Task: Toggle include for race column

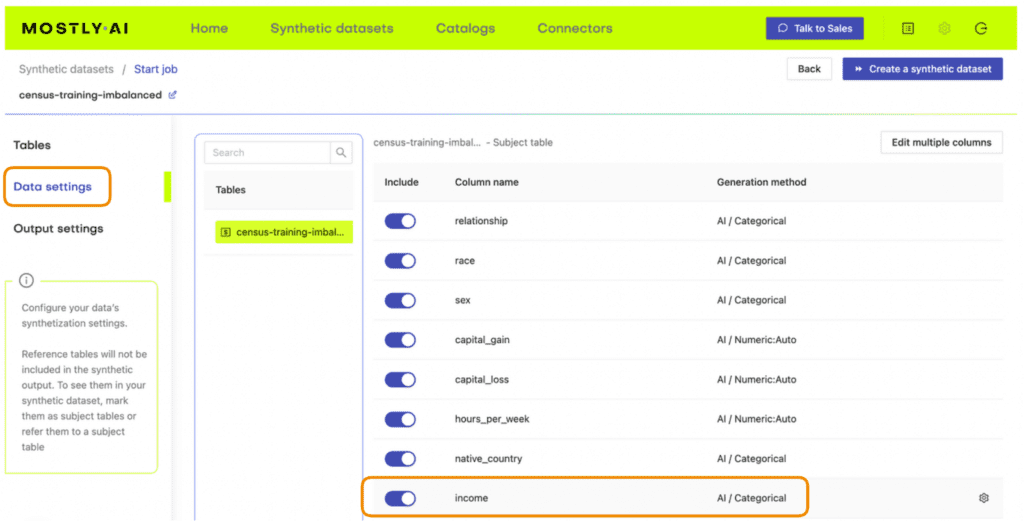Action: (400, 261)
